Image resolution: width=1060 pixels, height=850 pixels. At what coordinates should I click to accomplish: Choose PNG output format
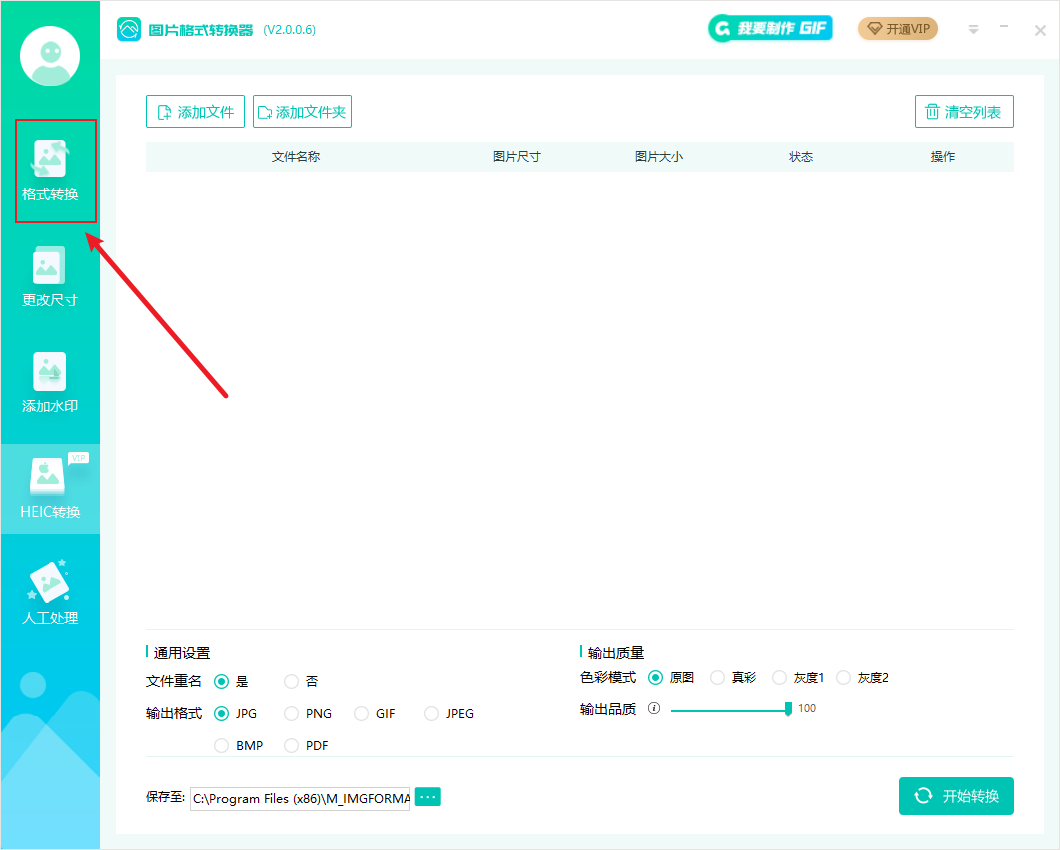tap(291, 713)
